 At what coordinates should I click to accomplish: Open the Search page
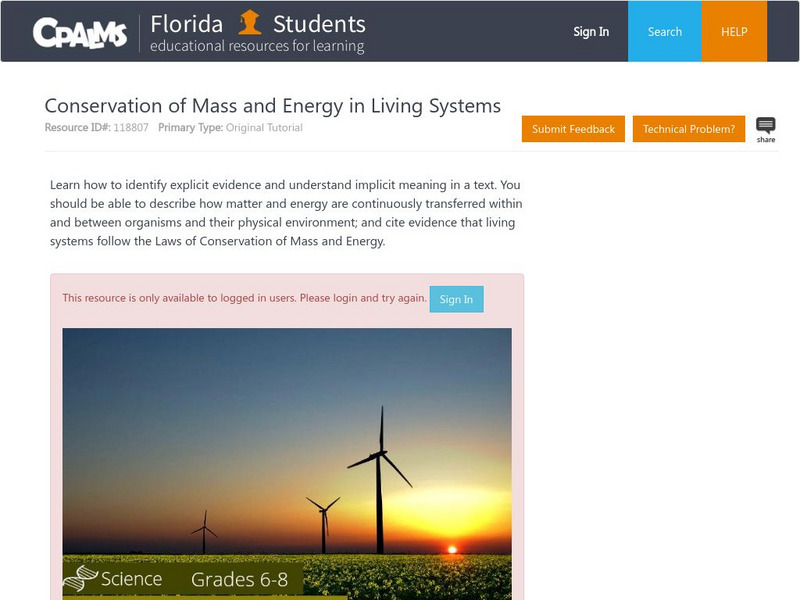664,31
